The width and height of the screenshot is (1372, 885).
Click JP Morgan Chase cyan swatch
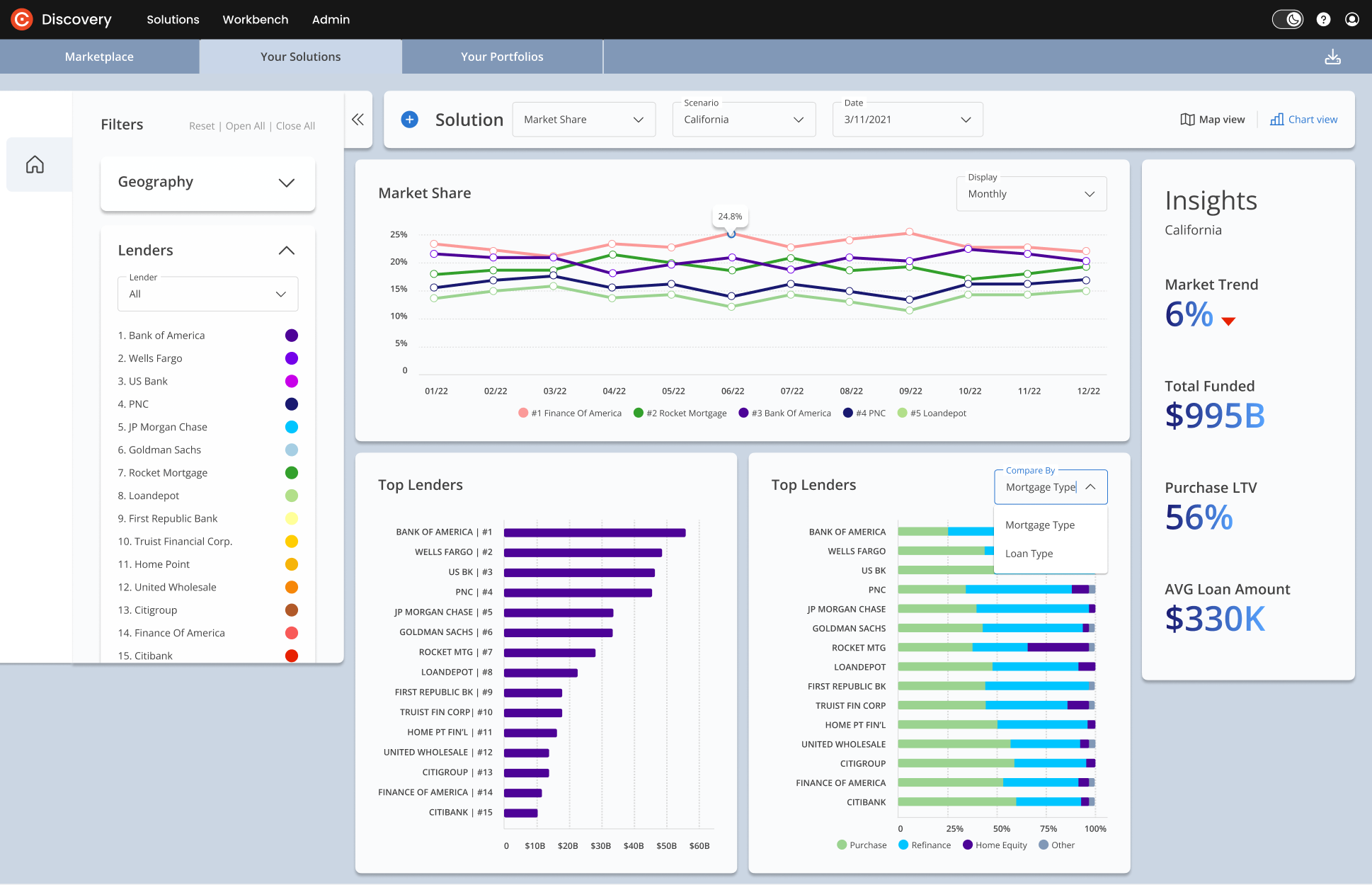[291, 427]
